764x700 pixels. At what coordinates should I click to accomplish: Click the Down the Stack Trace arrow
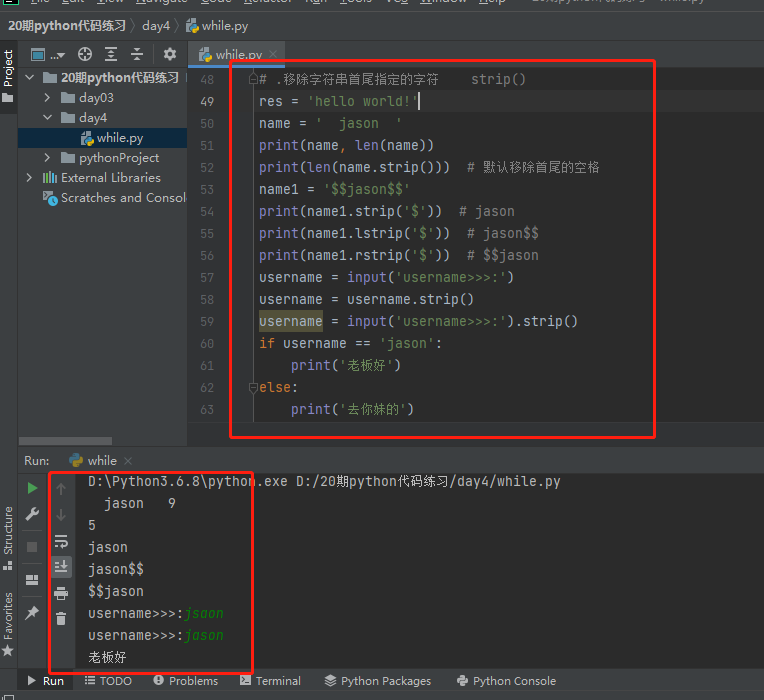[x=61, y=514]
